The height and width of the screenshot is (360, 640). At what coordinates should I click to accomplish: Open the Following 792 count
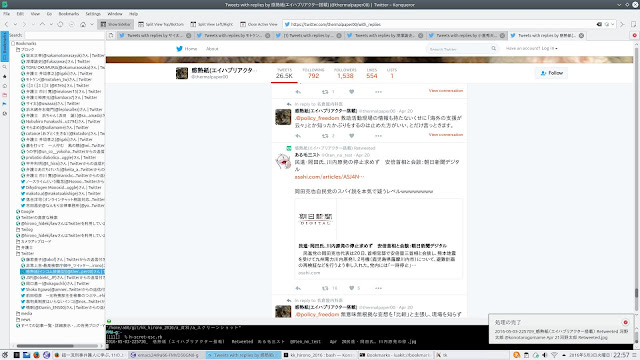(x=313, y=73)
